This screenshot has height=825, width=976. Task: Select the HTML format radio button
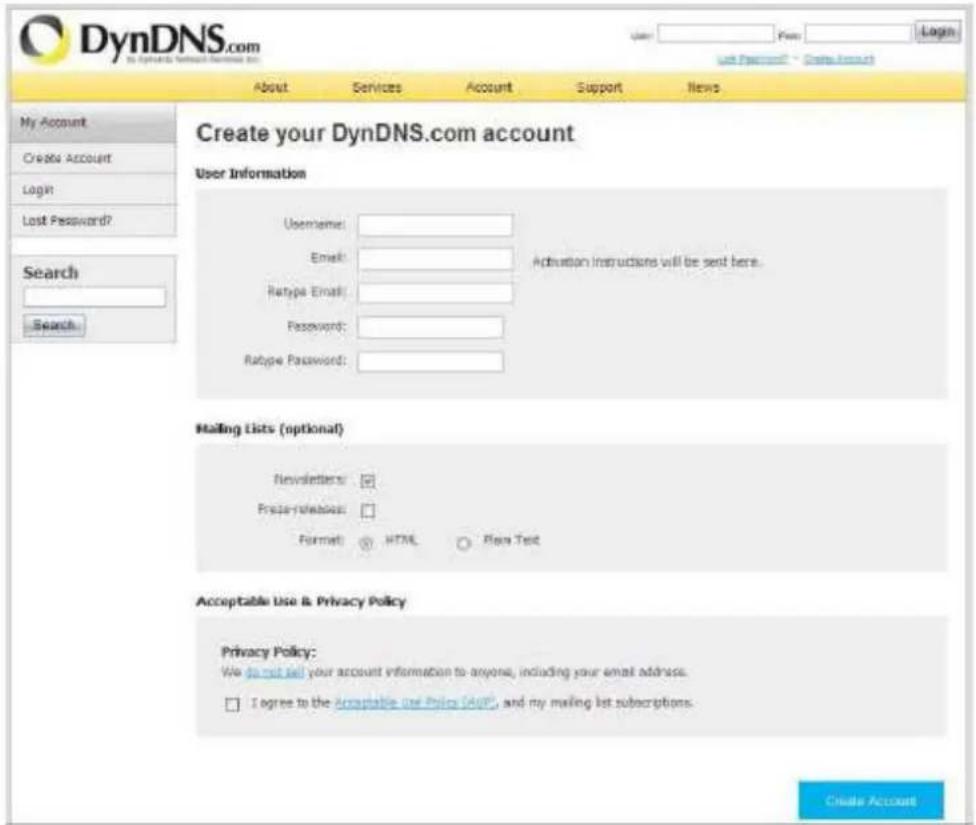pos(366,543)
